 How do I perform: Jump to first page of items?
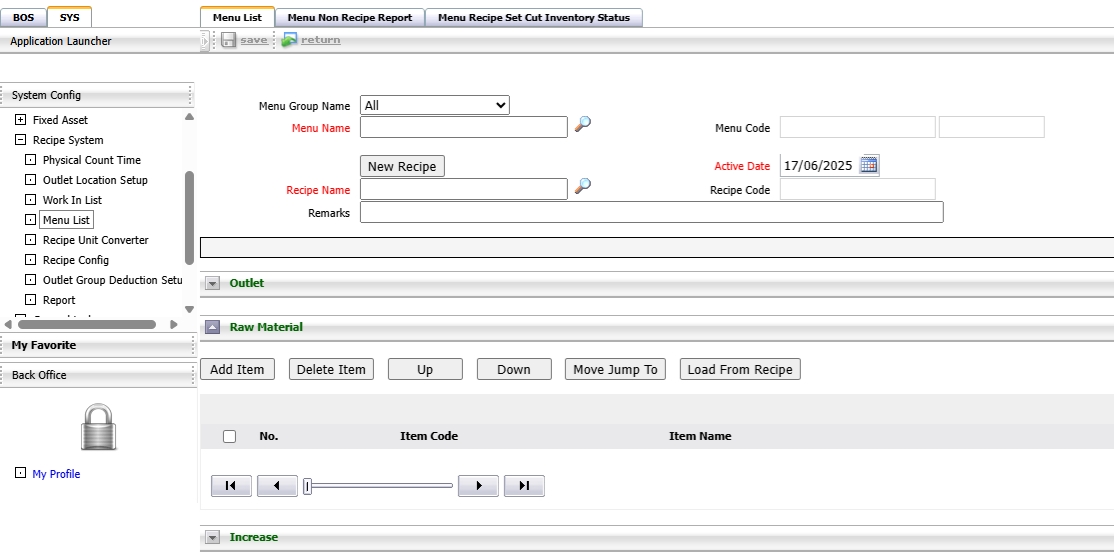pyautogui.click(x=231, y=486)
